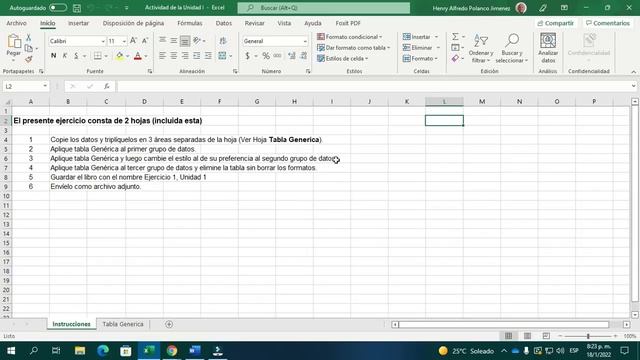Click the text orientation icon
The height and width of the screenshot is (360, 640).
coord(197,40)
